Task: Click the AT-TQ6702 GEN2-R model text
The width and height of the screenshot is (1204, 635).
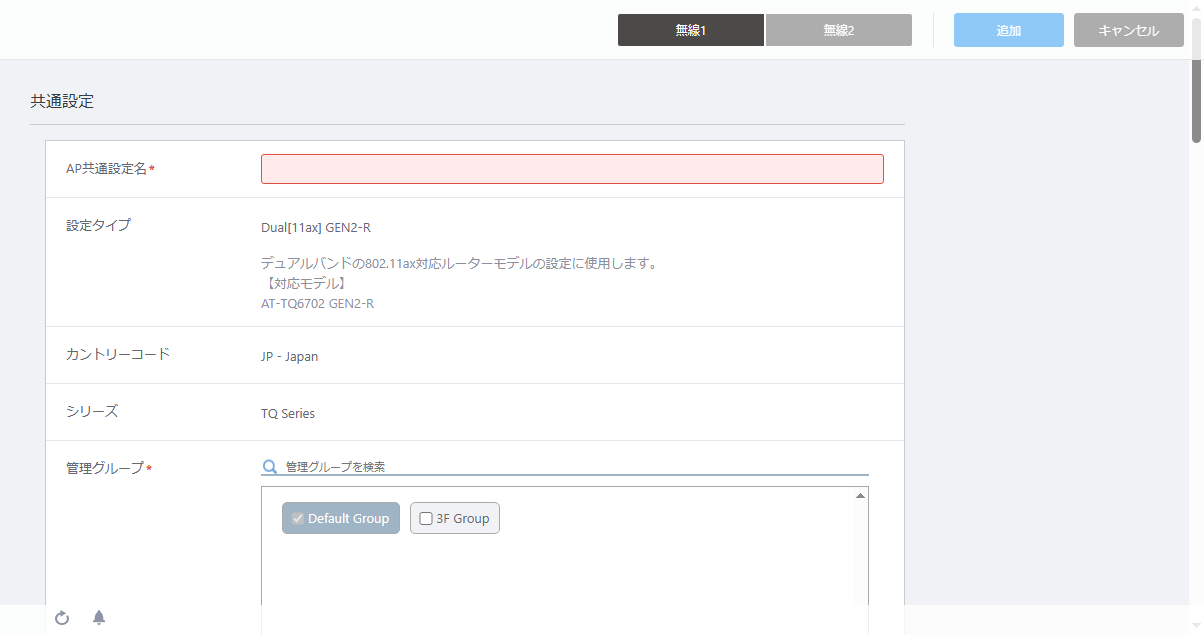Action: point(317,303)
